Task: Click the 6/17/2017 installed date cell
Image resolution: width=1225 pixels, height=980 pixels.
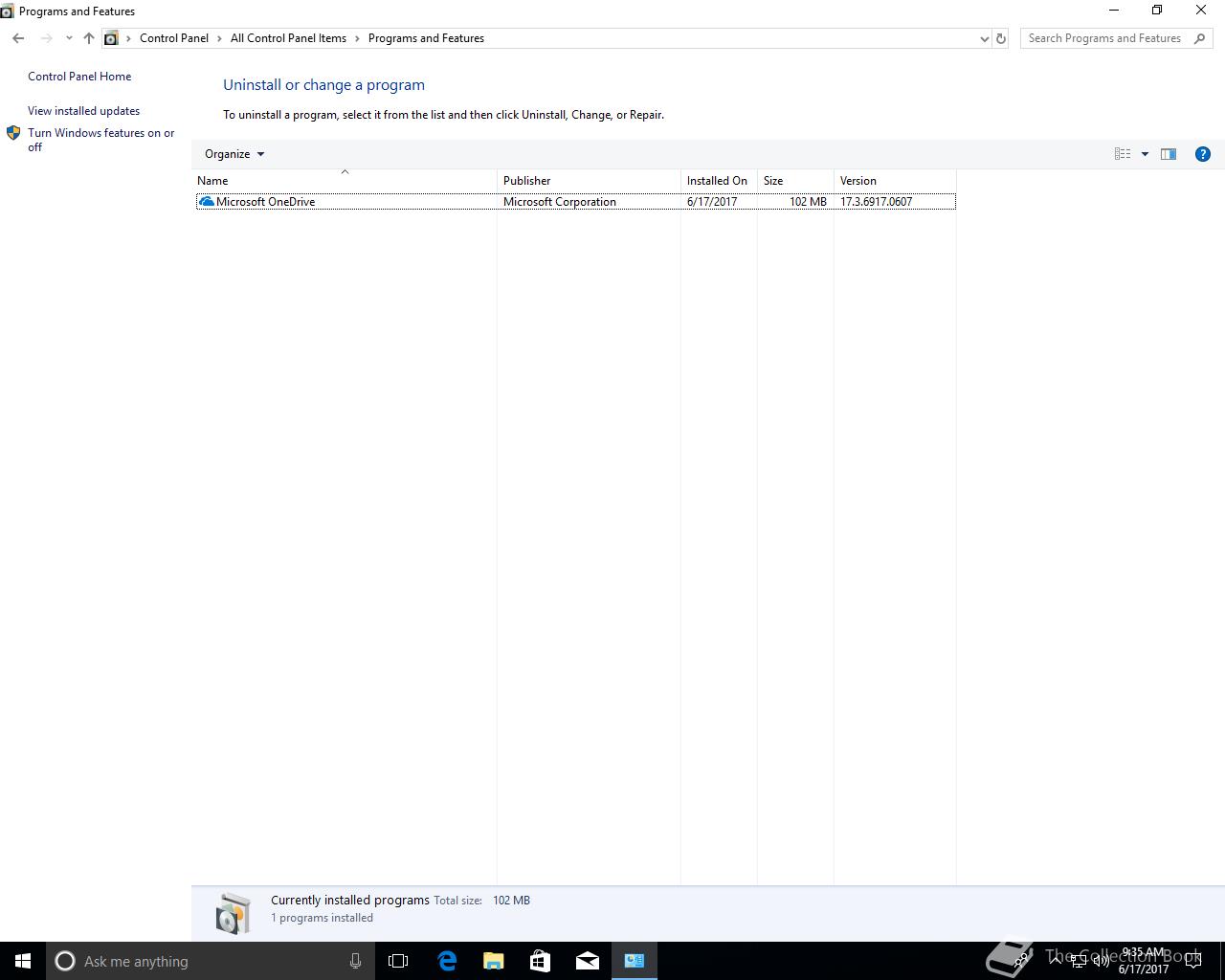Action: [712, 202]
